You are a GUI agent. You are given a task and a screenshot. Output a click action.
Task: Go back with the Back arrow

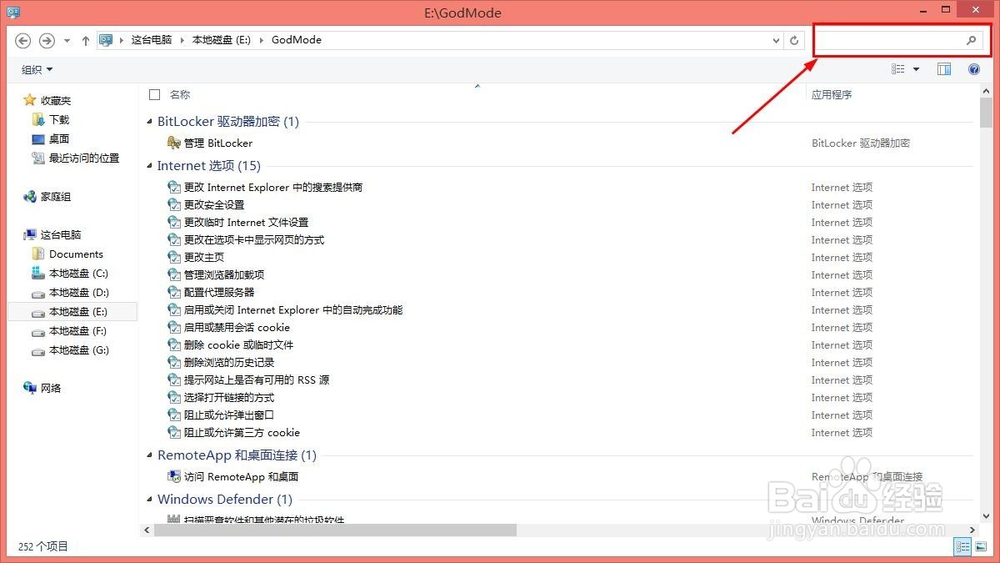[x=23, y=40]
